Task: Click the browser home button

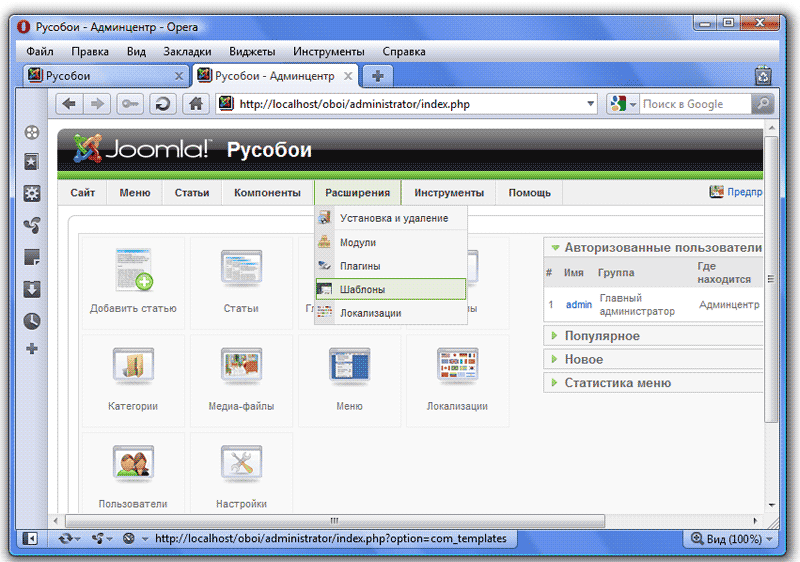Action: pyautogui.click(x=196, y=104)
